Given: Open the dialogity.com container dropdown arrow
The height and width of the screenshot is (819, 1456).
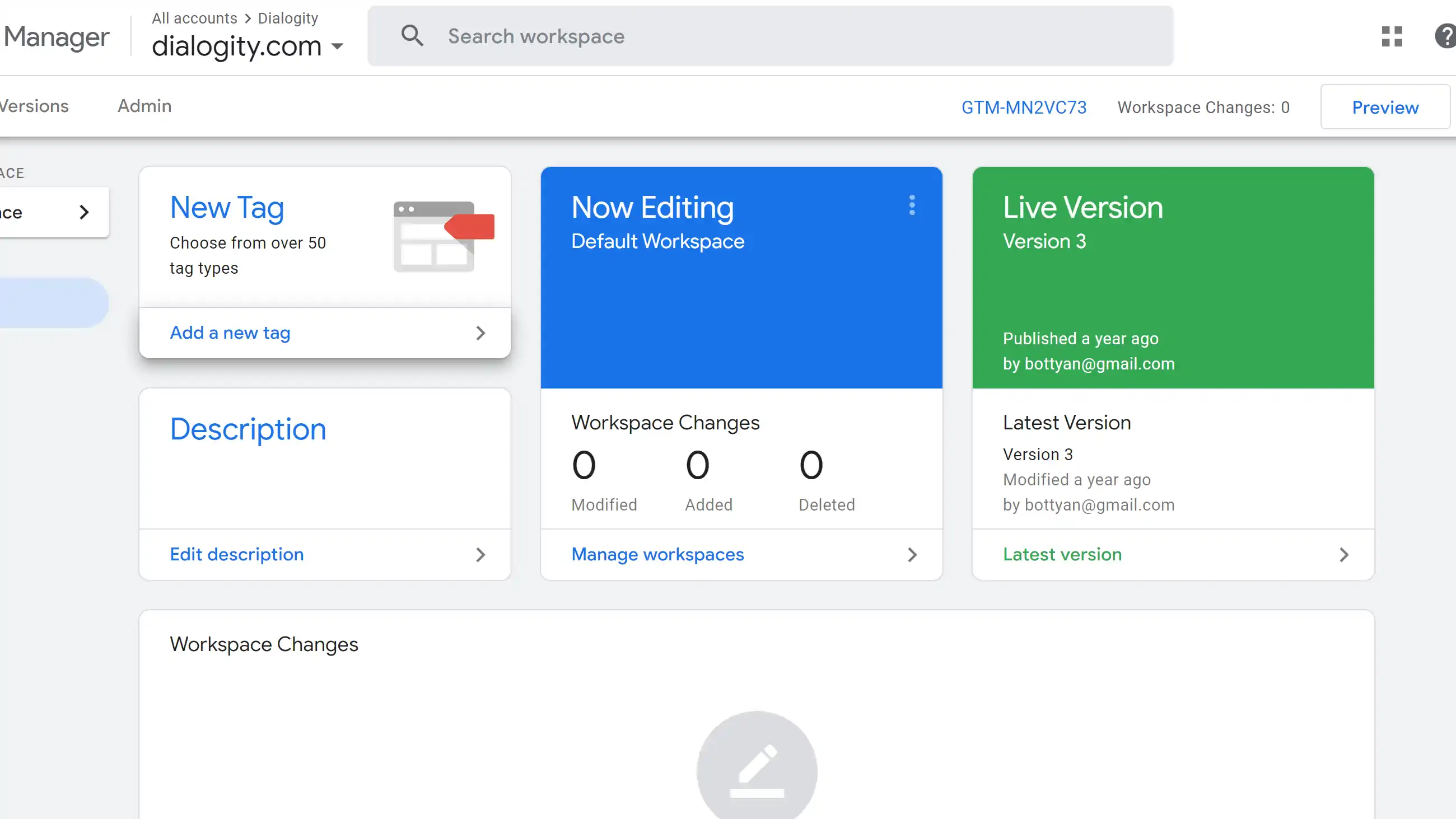Looking at the screenshot, I should (x=337, y=46).
